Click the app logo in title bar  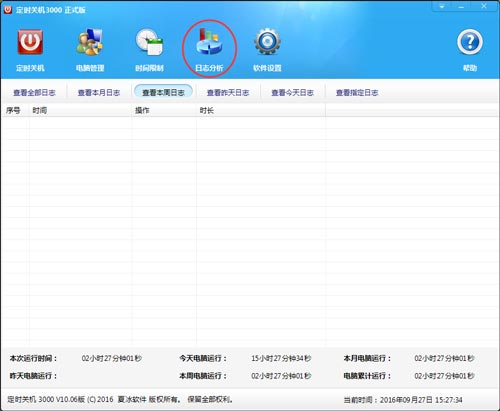click(x=8, y=9)
